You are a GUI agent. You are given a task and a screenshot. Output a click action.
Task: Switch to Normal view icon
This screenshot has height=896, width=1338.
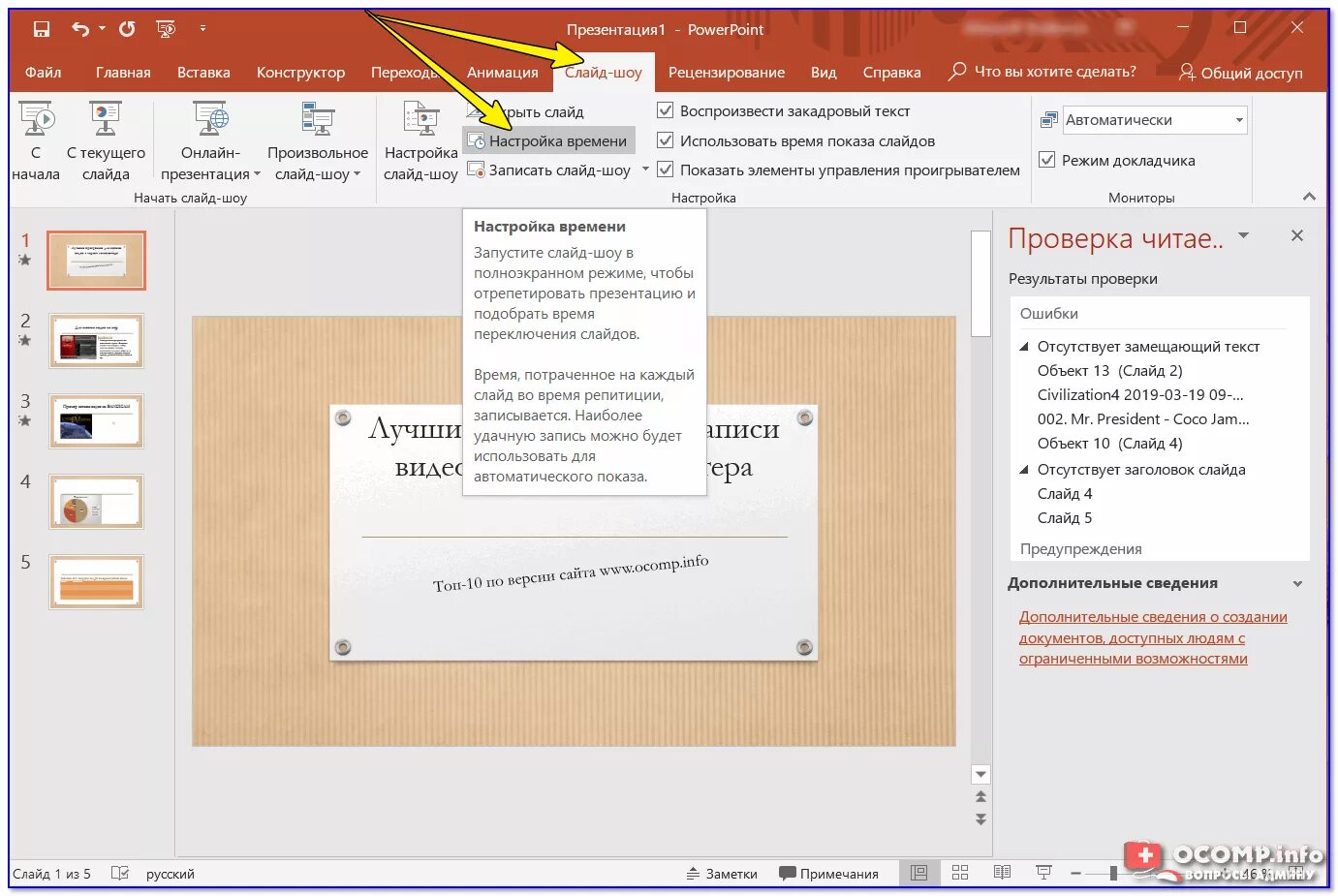pos(918,873)
